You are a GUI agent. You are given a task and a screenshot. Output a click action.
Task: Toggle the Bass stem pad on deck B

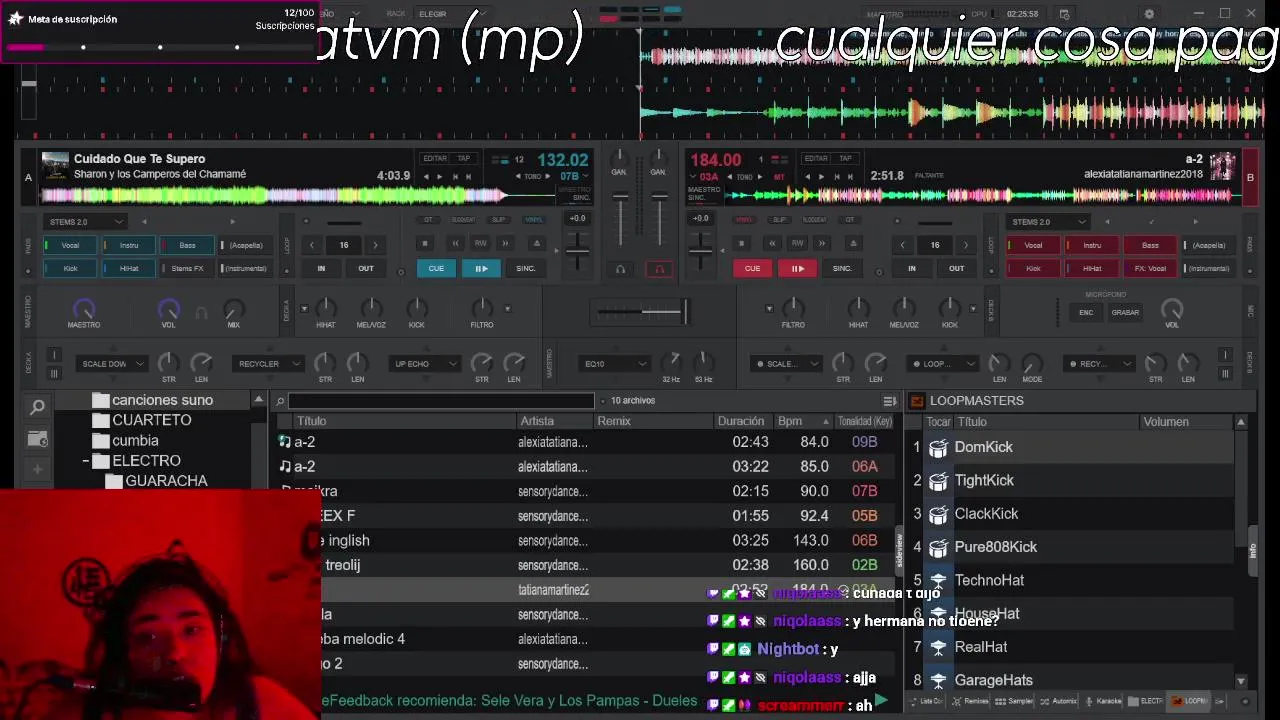click(x=1150, y=245)
